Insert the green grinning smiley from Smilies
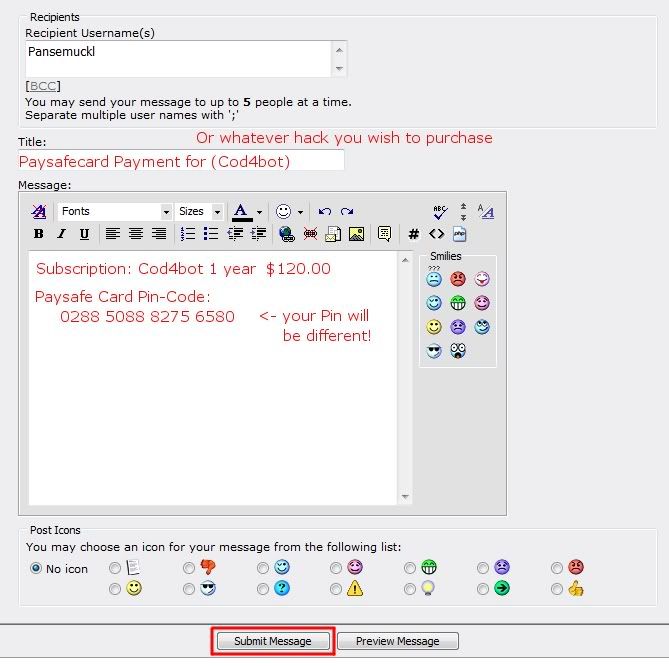This screenshot has height=666, width=669. coord(458,303)
